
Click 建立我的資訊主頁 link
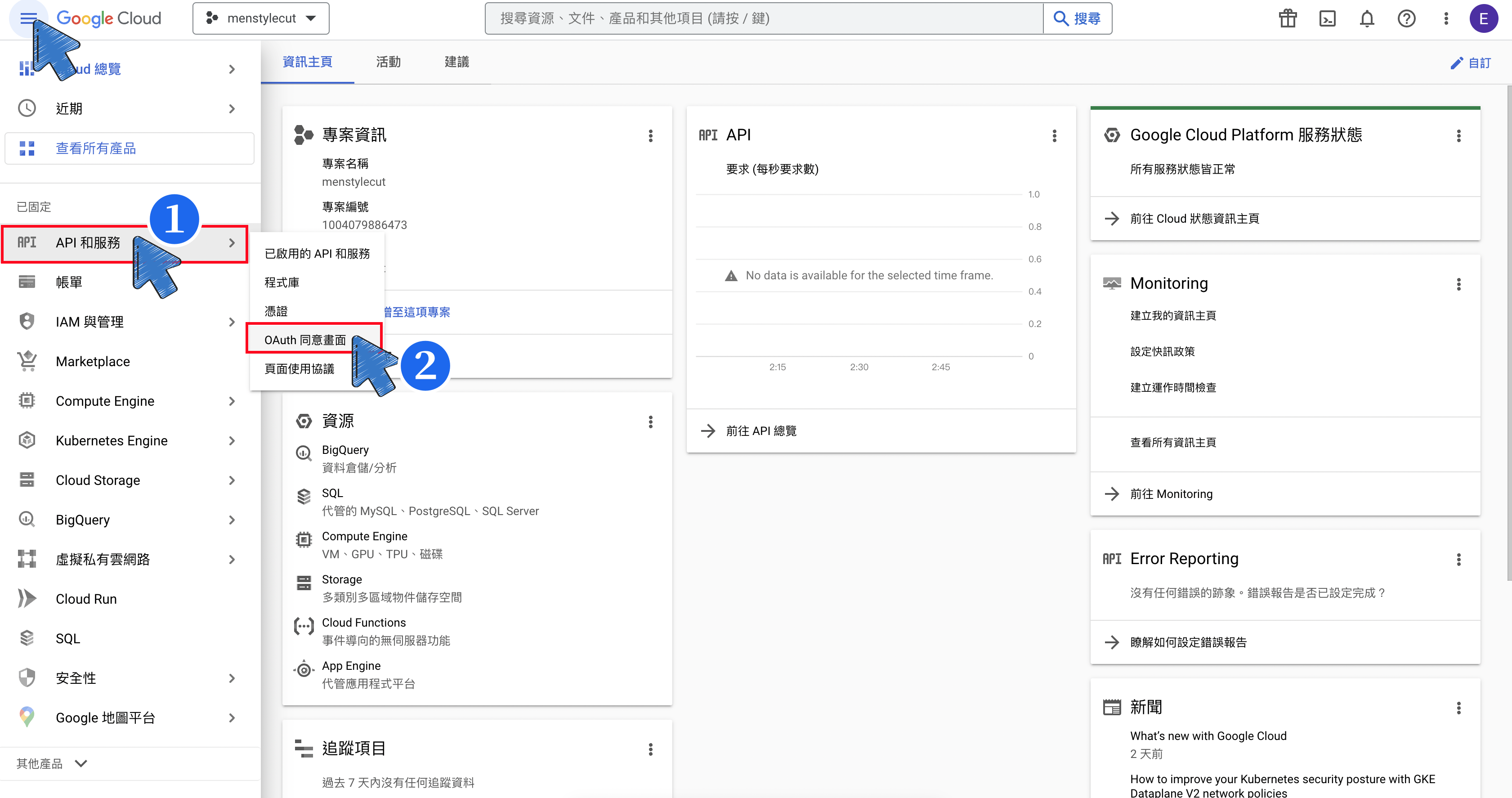[1173, 315]
